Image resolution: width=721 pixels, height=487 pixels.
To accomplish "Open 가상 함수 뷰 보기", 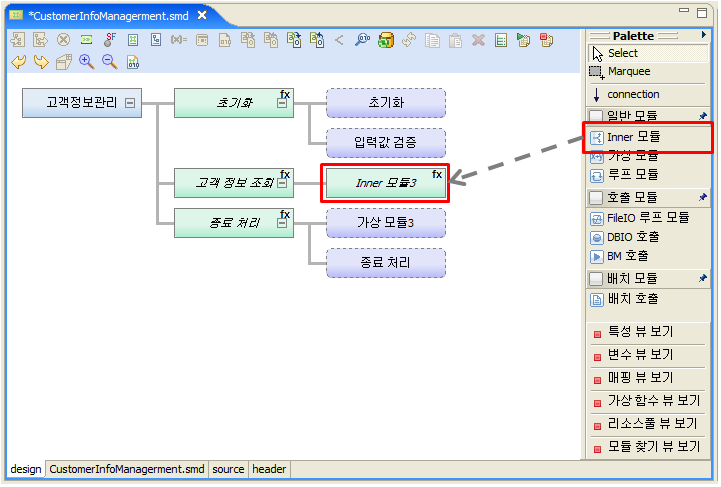I will [648, 401].
